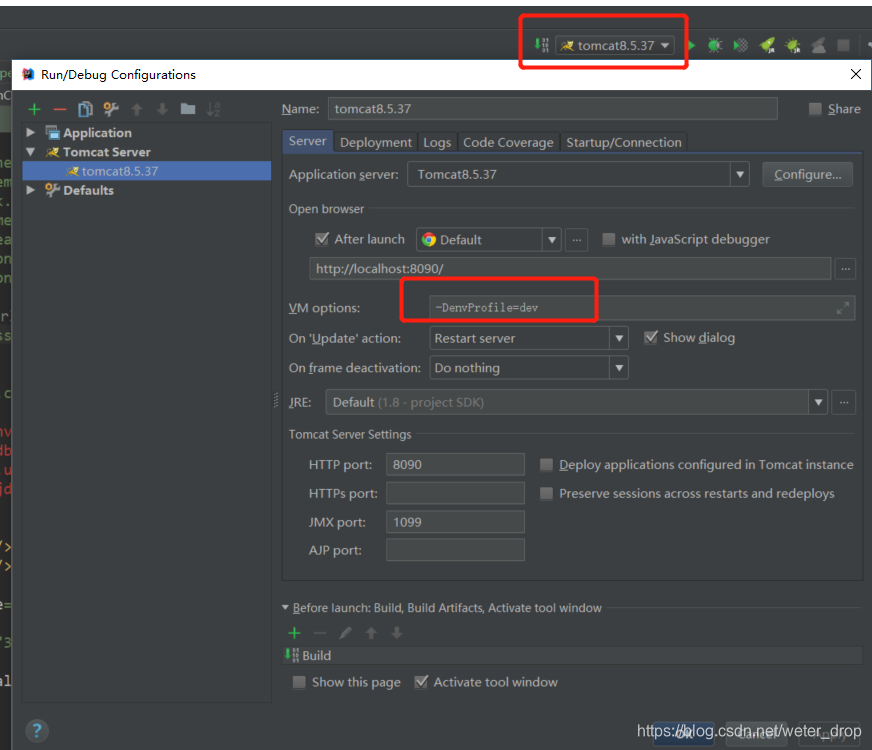
Task: Sort configurations alphabetically
Action: 214,109
